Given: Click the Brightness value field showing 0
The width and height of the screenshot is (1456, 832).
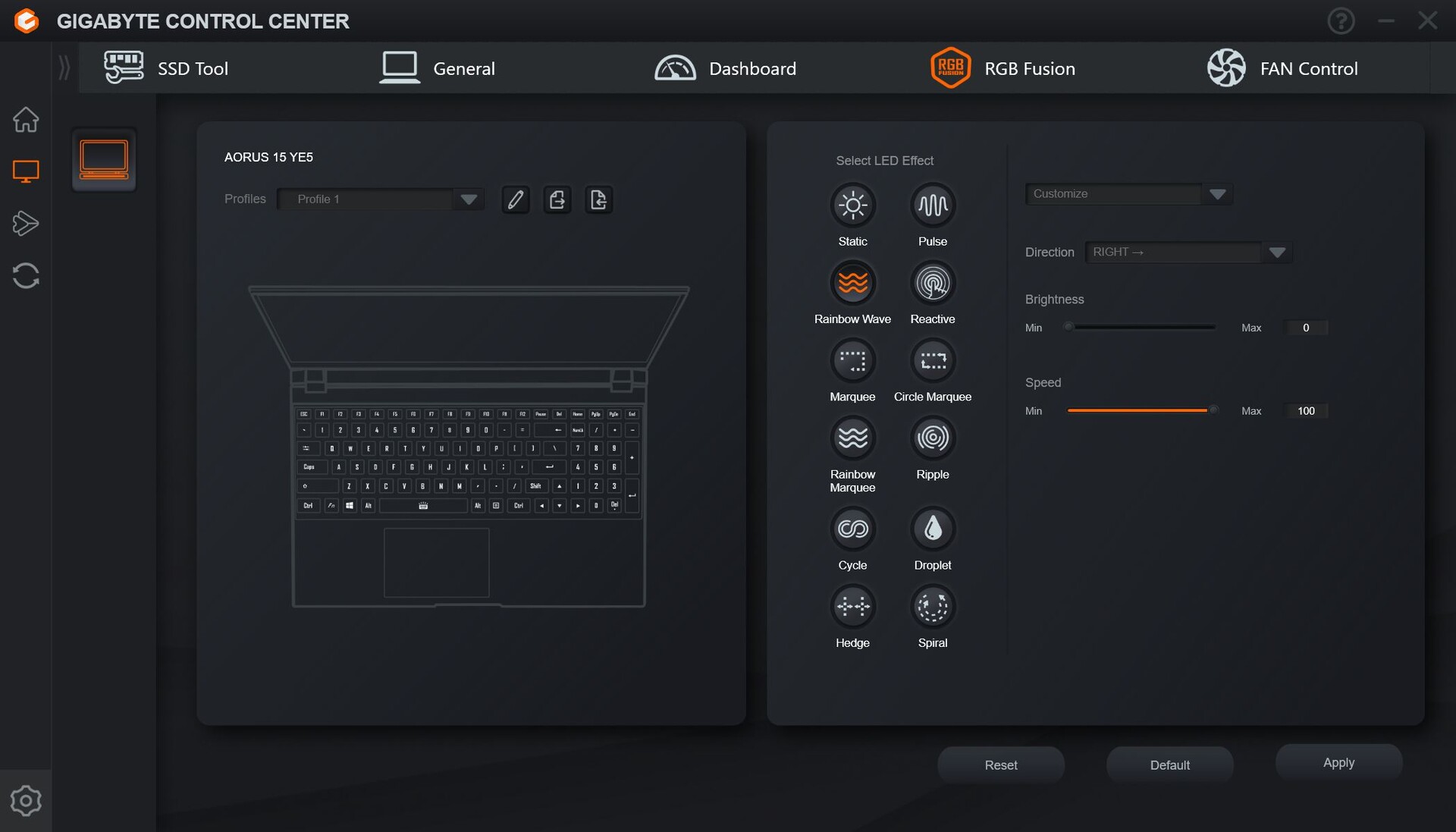Looking at the screenshot, I should point(1306,328).
